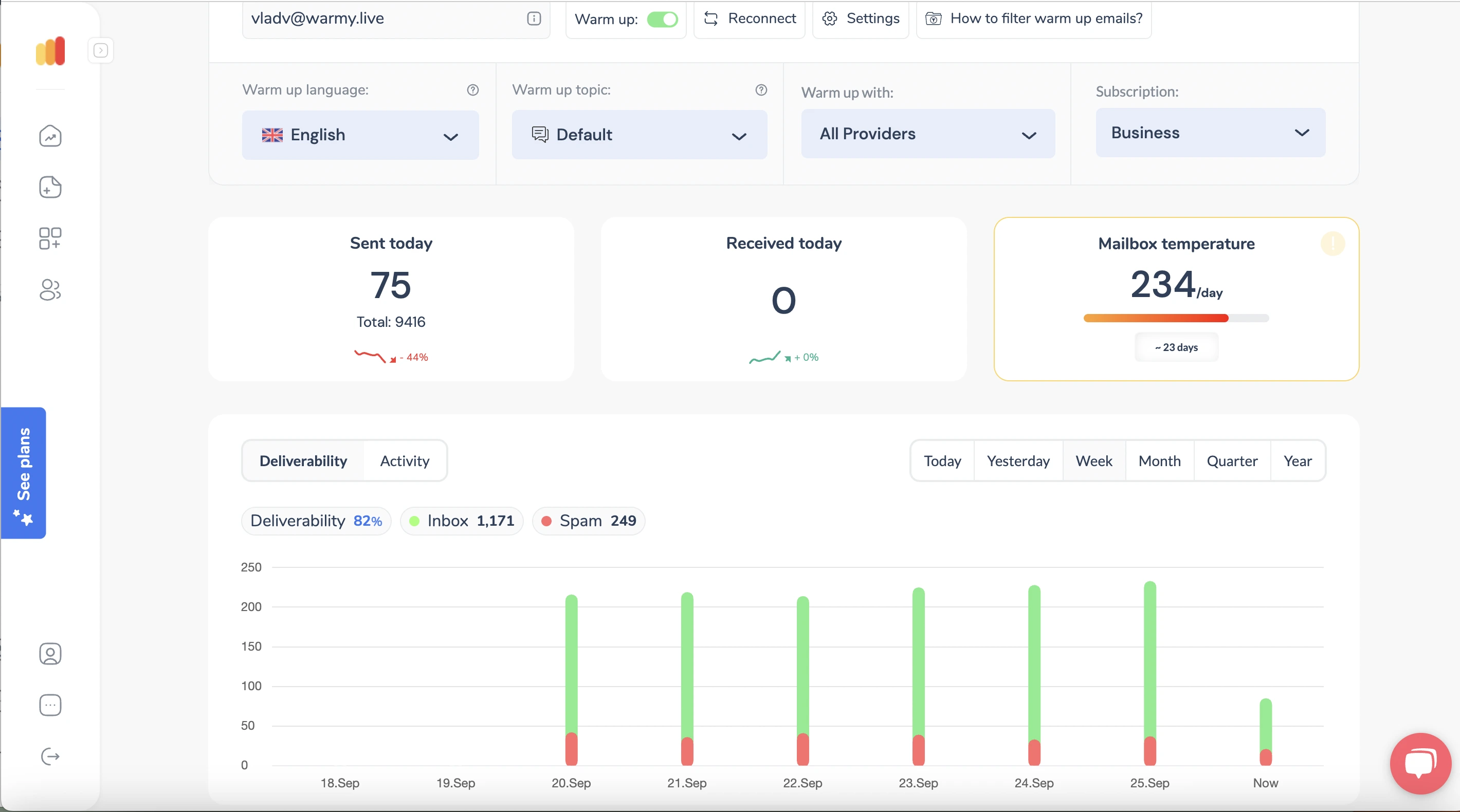This screenshot has height=812, width=1460.
Task: Click the Warm up language help icon
Action: coord(472,90)
